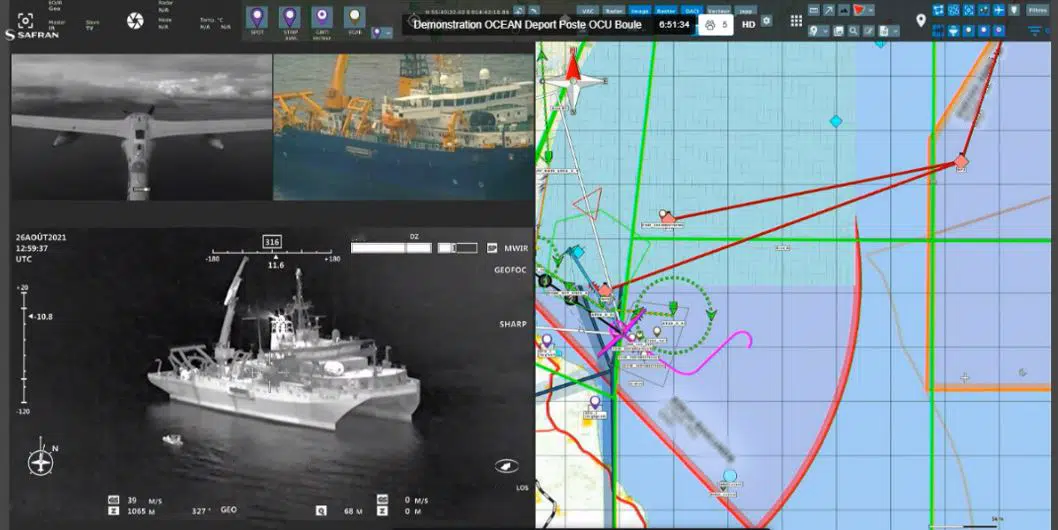This screenshot has width=1058, height=530.
Task: Select the VGPE orange marker button
Action: [353, 19]
